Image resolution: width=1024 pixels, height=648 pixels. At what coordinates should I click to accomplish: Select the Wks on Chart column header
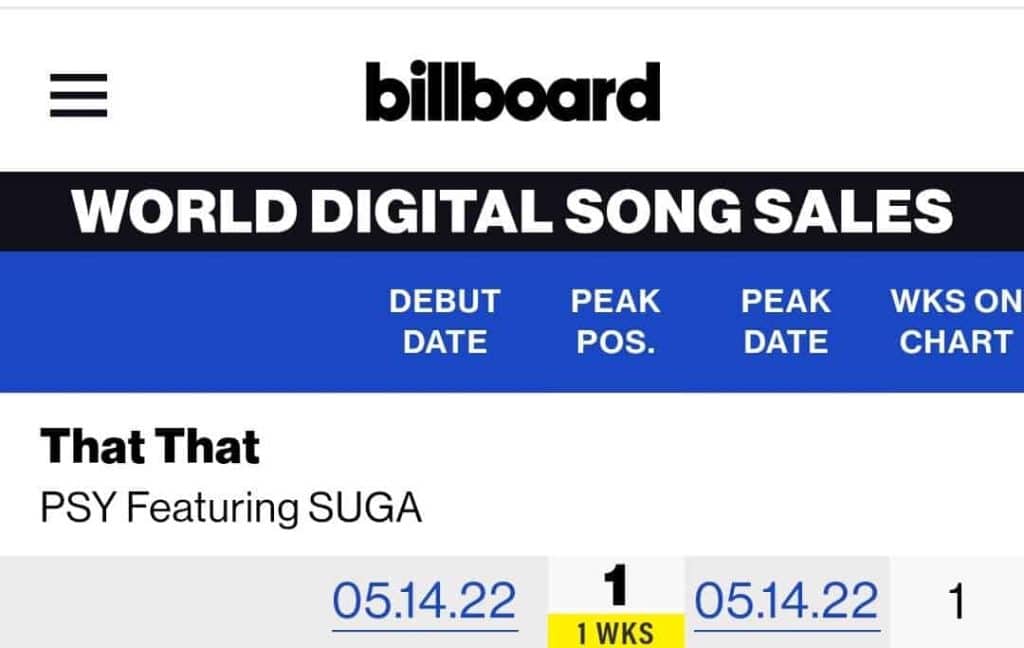pos(955,321)
